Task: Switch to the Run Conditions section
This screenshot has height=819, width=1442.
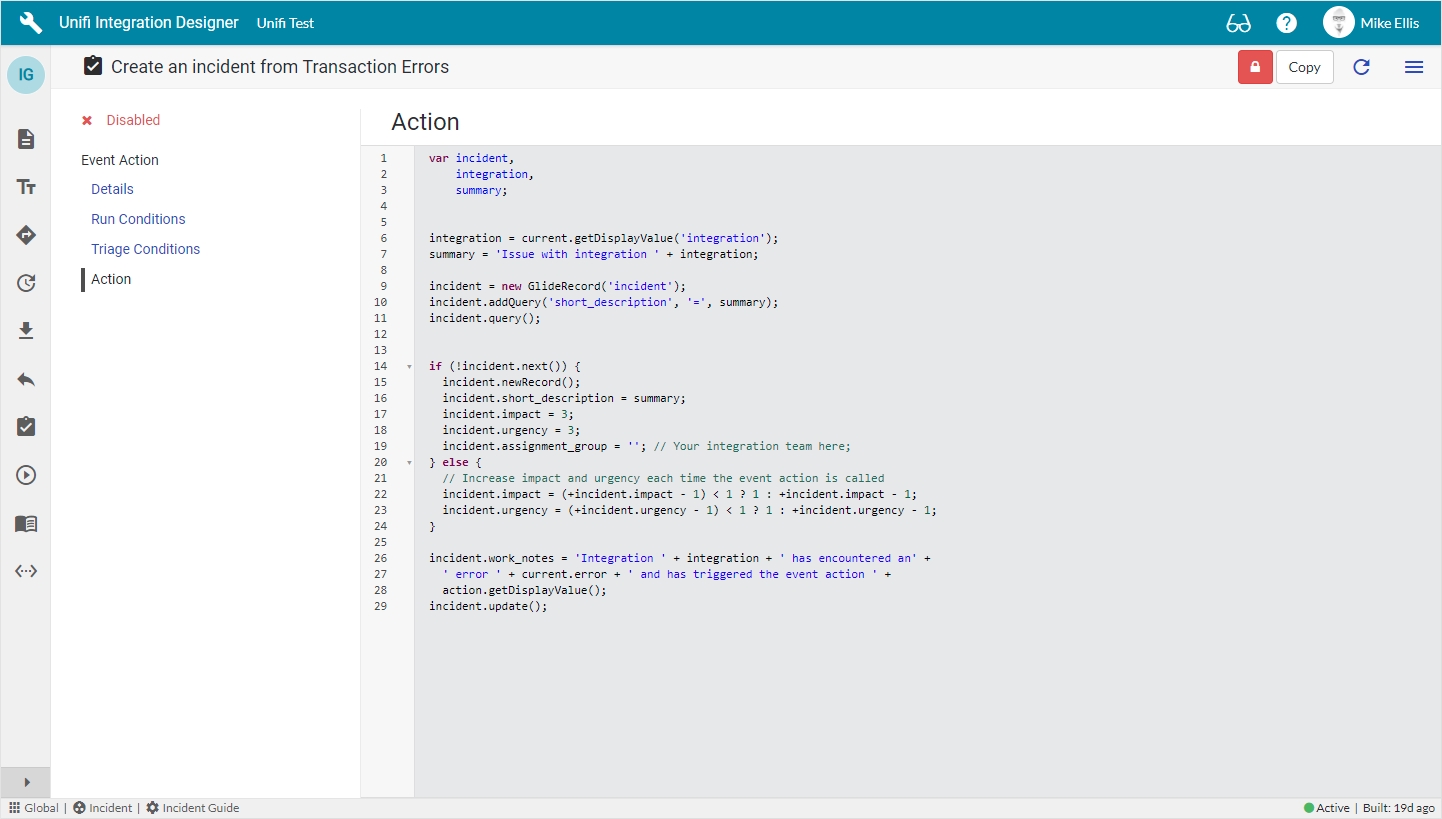Action: point(138,219)
